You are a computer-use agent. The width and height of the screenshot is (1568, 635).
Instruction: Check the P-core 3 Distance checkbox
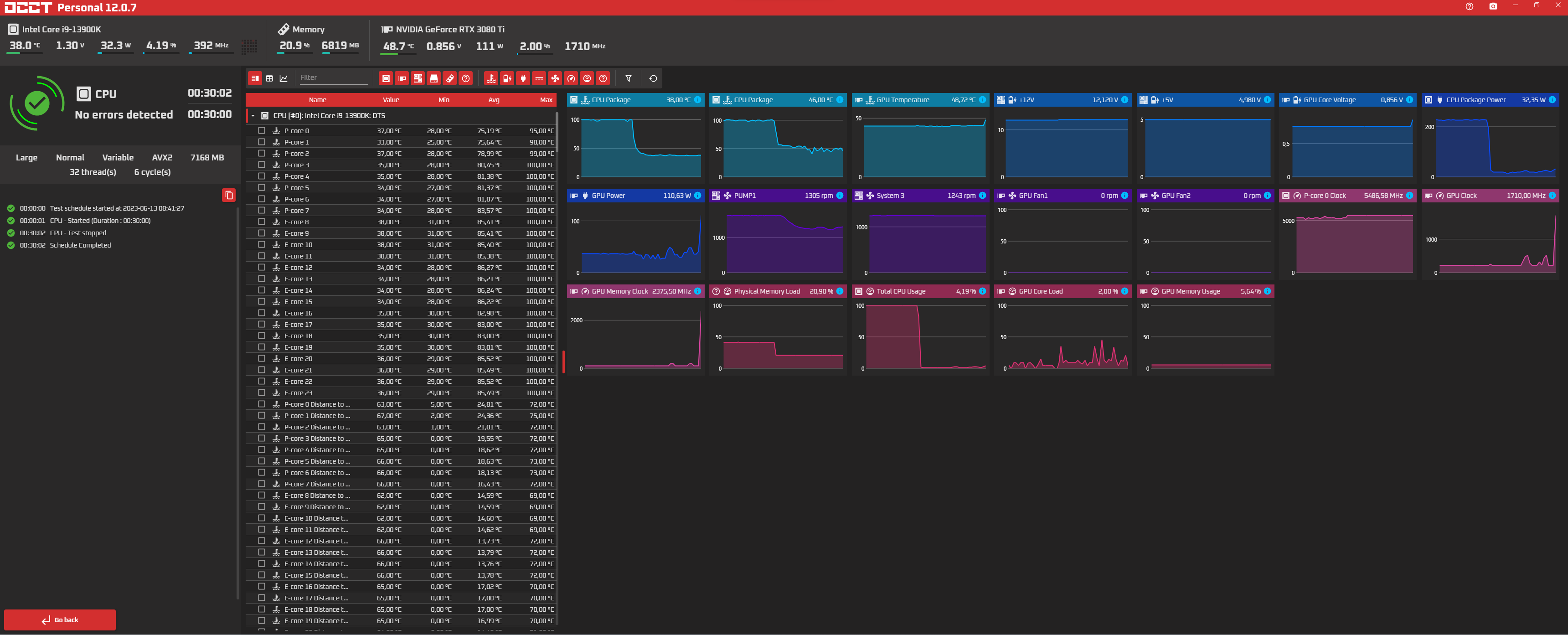262,439
